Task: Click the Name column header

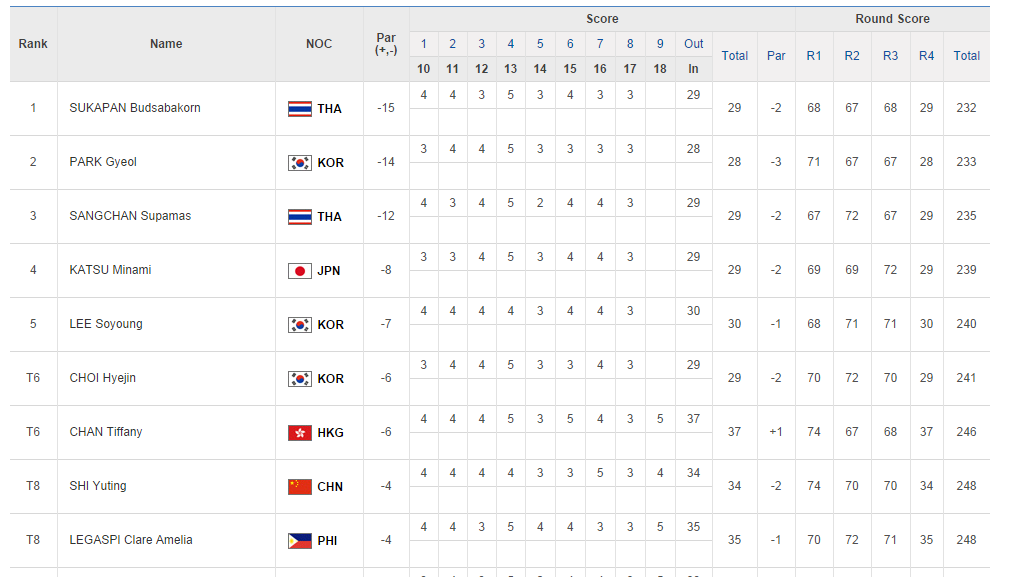Action: coord(166,44)
